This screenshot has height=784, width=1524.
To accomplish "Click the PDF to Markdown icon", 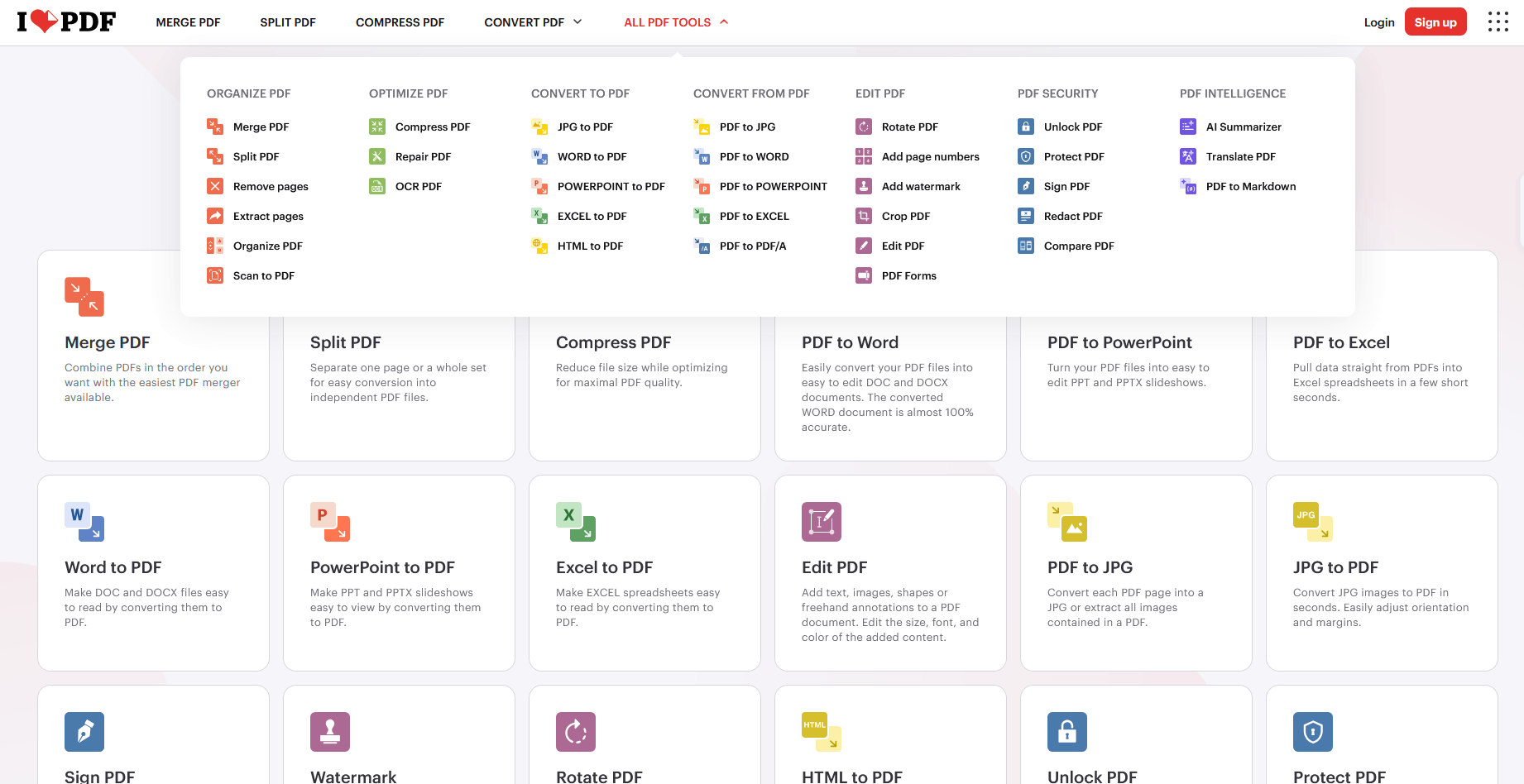I will (x=1188, y=186).
